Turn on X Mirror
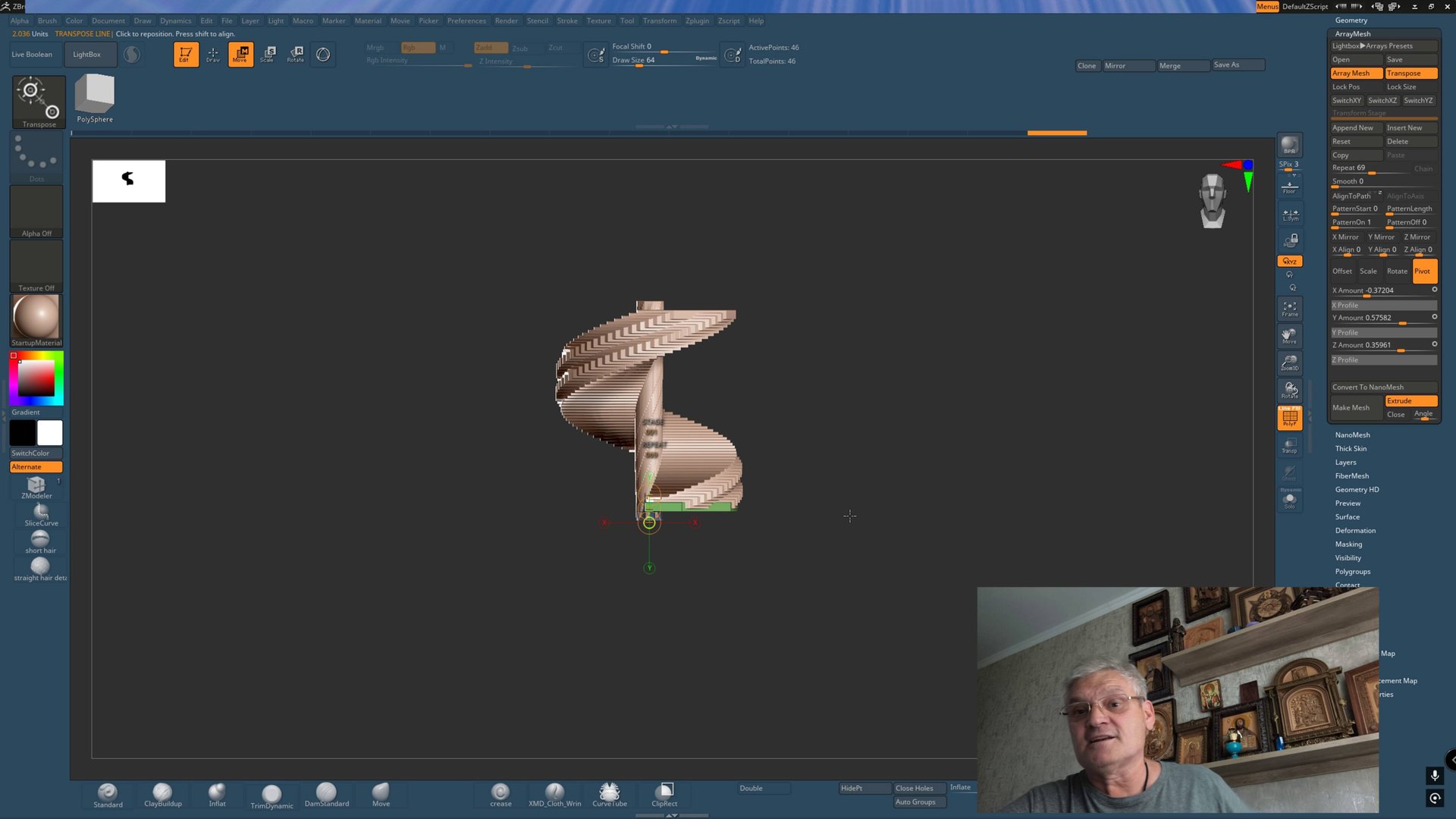 tap(1345, 237)
